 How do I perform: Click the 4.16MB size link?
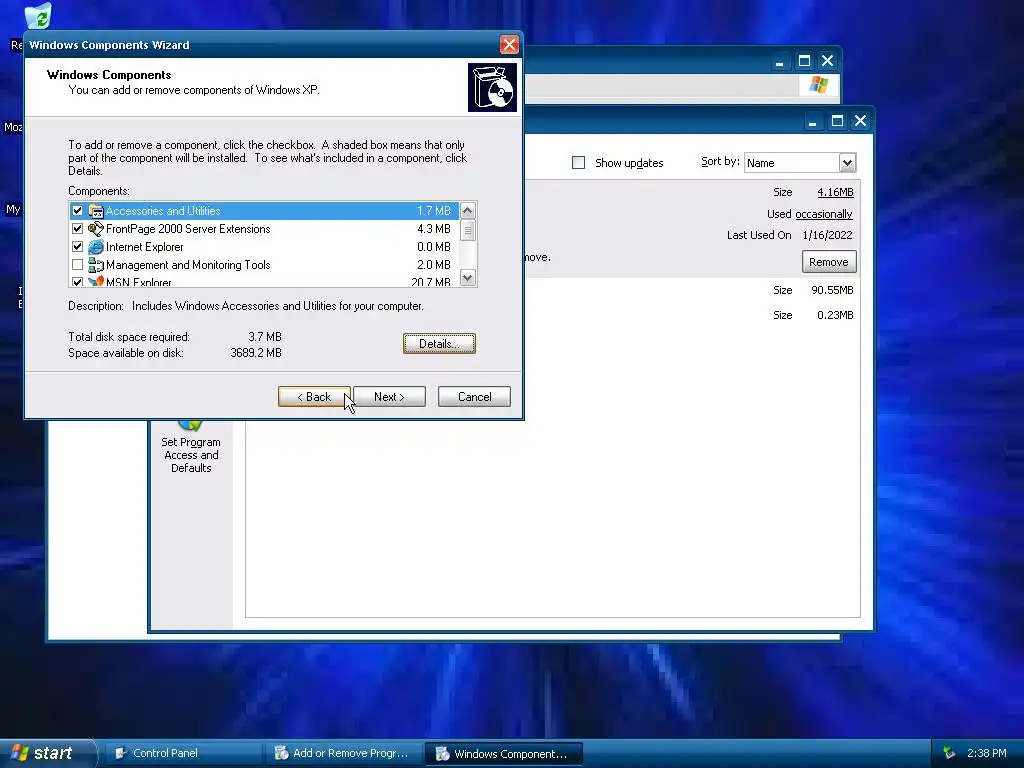tap(835, 192)
